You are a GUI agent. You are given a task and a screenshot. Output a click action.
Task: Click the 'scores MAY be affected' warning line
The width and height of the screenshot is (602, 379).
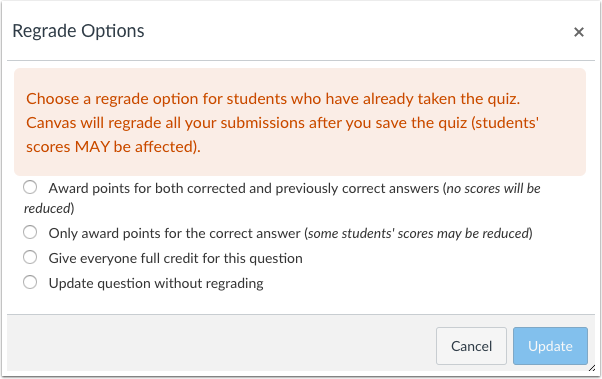pyautogui.click(x=113, y=147)
